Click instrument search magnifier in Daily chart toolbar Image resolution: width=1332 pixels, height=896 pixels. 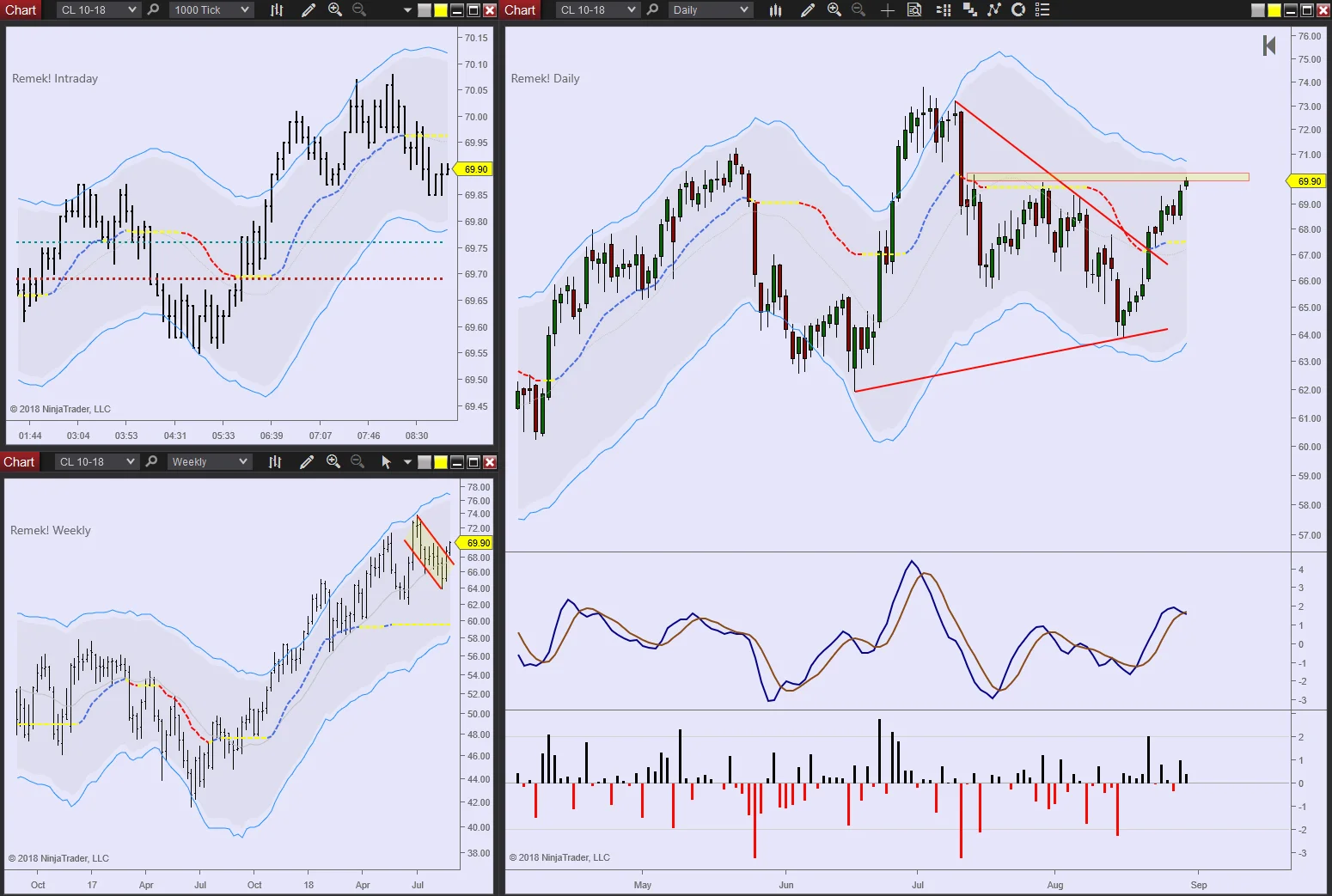tap(652, 10)
